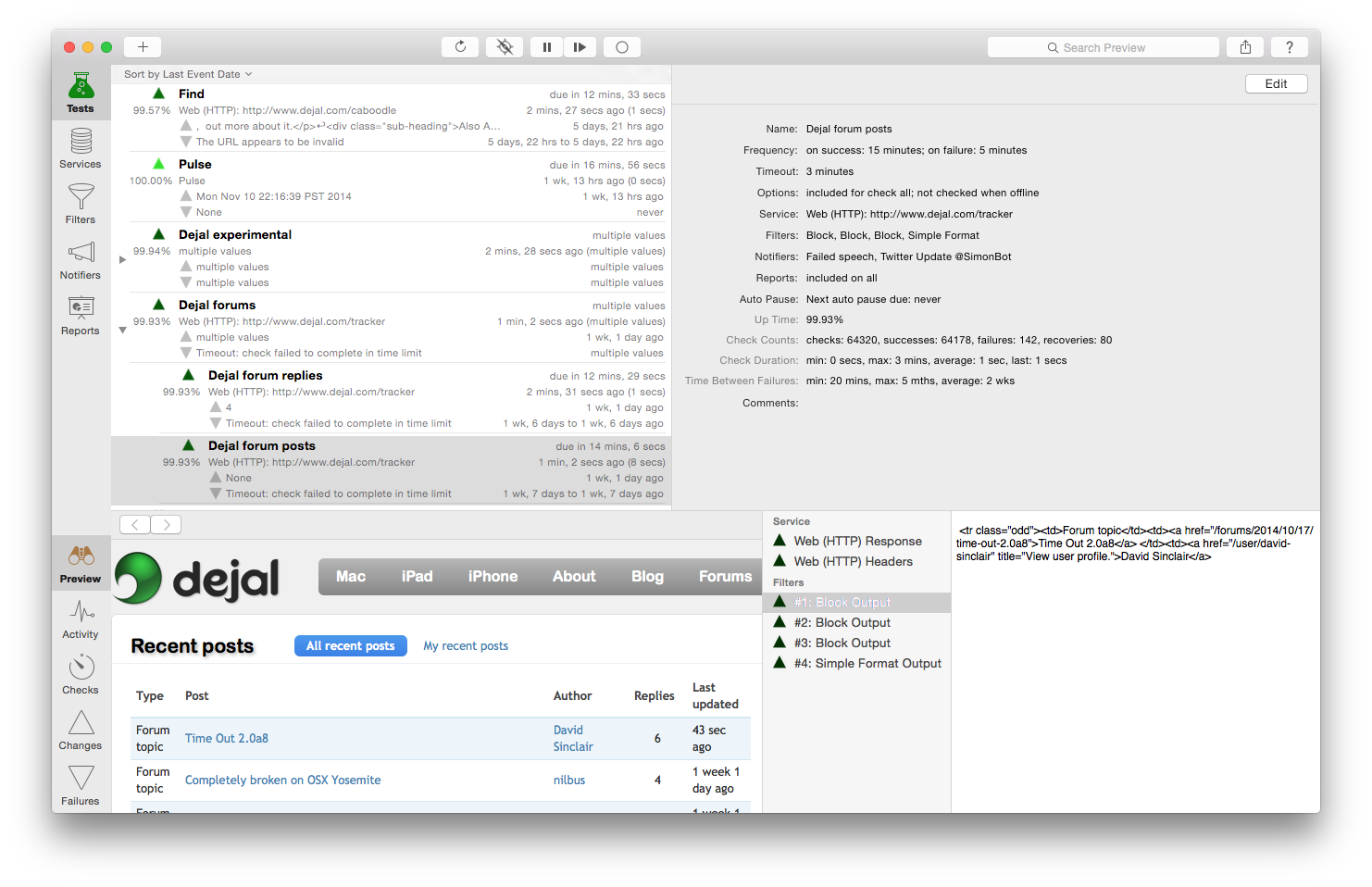Click the Replies column header
The height and width of the screenshot is (887, 1372).
pyautogui.click(x=654, y=695)
